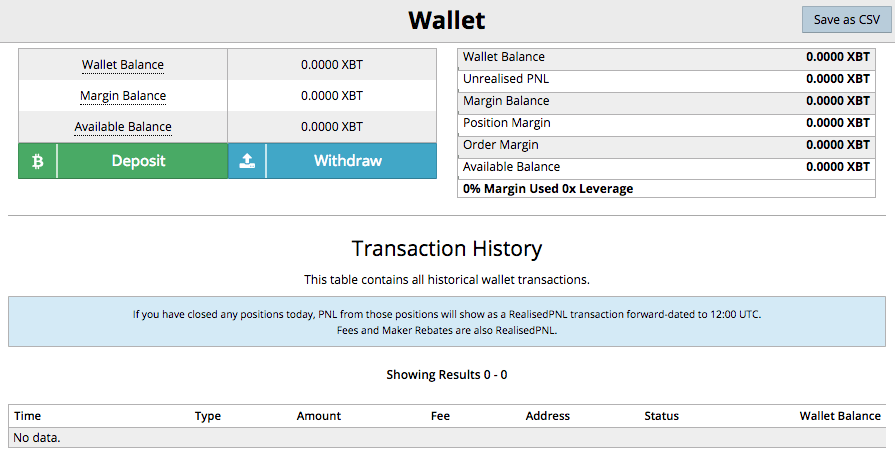895x451 pixels.
Task: Select the Position Margin row
Action: click(x=666, y=123)
